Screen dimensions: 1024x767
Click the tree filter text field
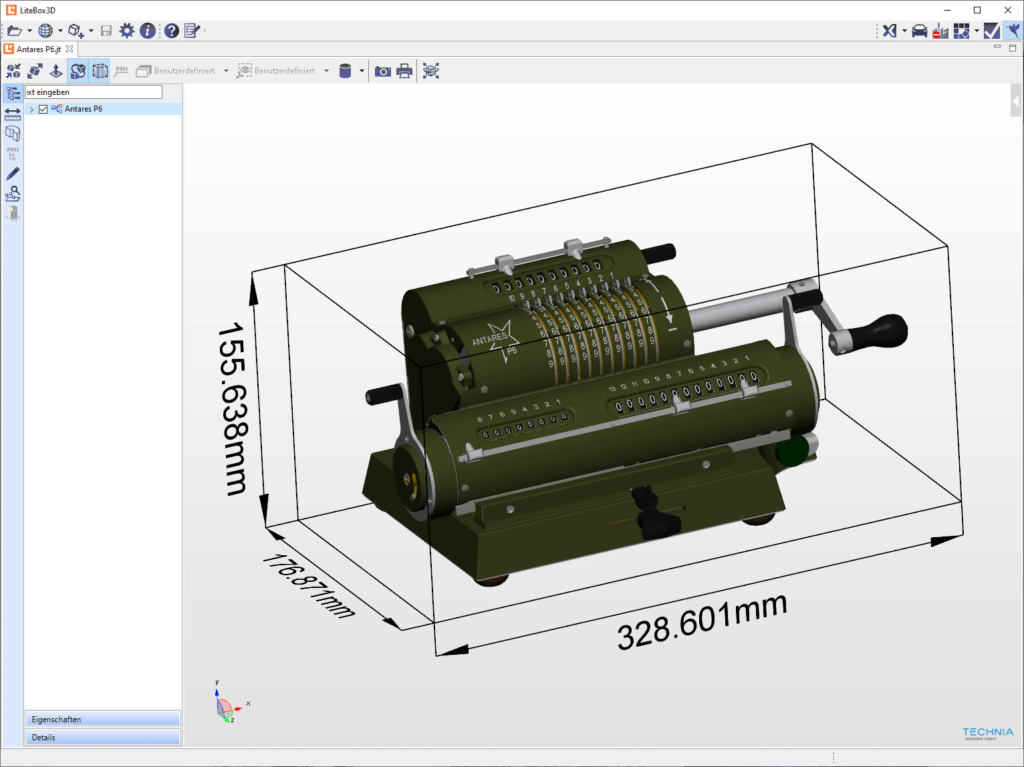(x=93, y=92)
